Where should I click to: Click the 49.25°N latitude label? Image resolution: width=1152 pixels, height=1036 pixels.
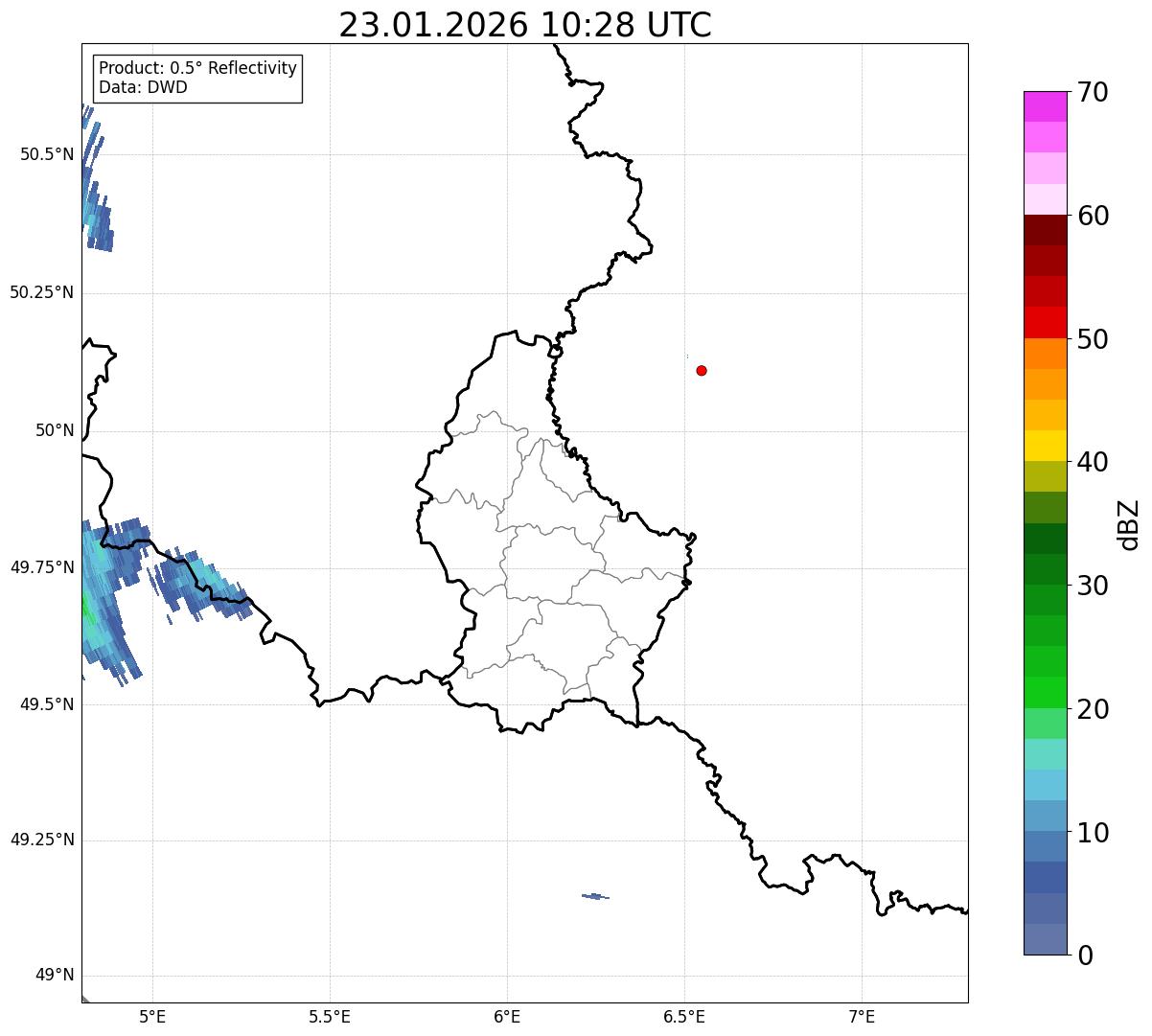(41, 840)
